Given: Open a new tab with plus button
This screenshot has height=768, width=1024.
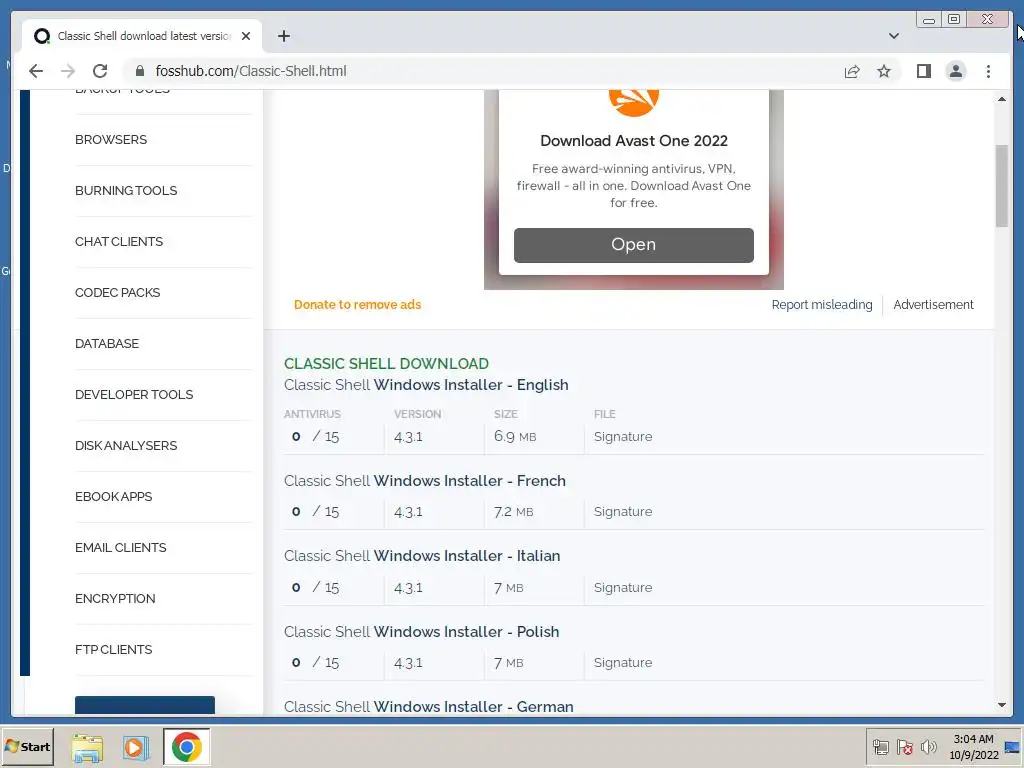Looking at the screenshot, I should click(x=283, y=36).
